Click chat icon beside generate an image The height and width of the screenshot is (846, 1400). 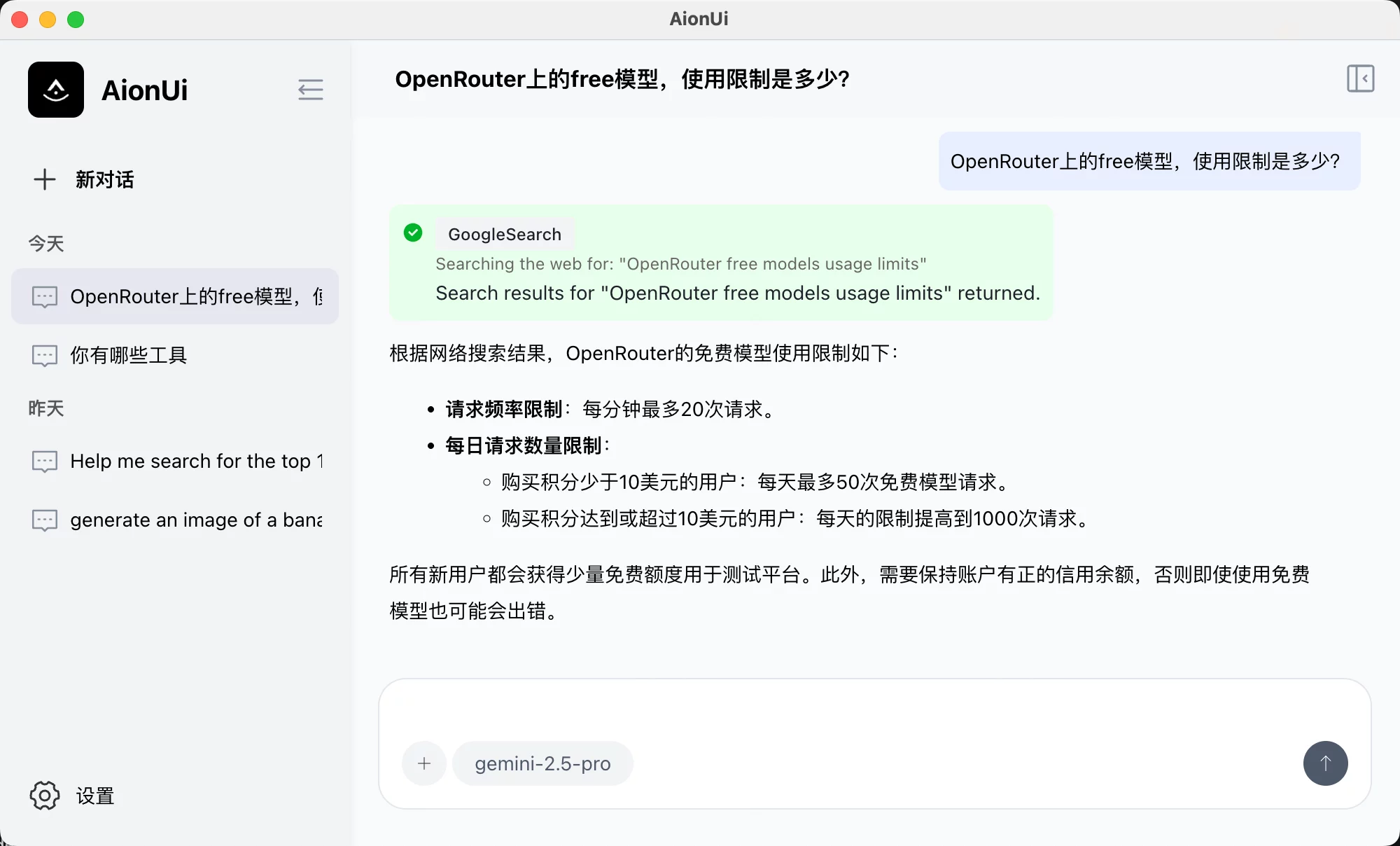point(45,520)
